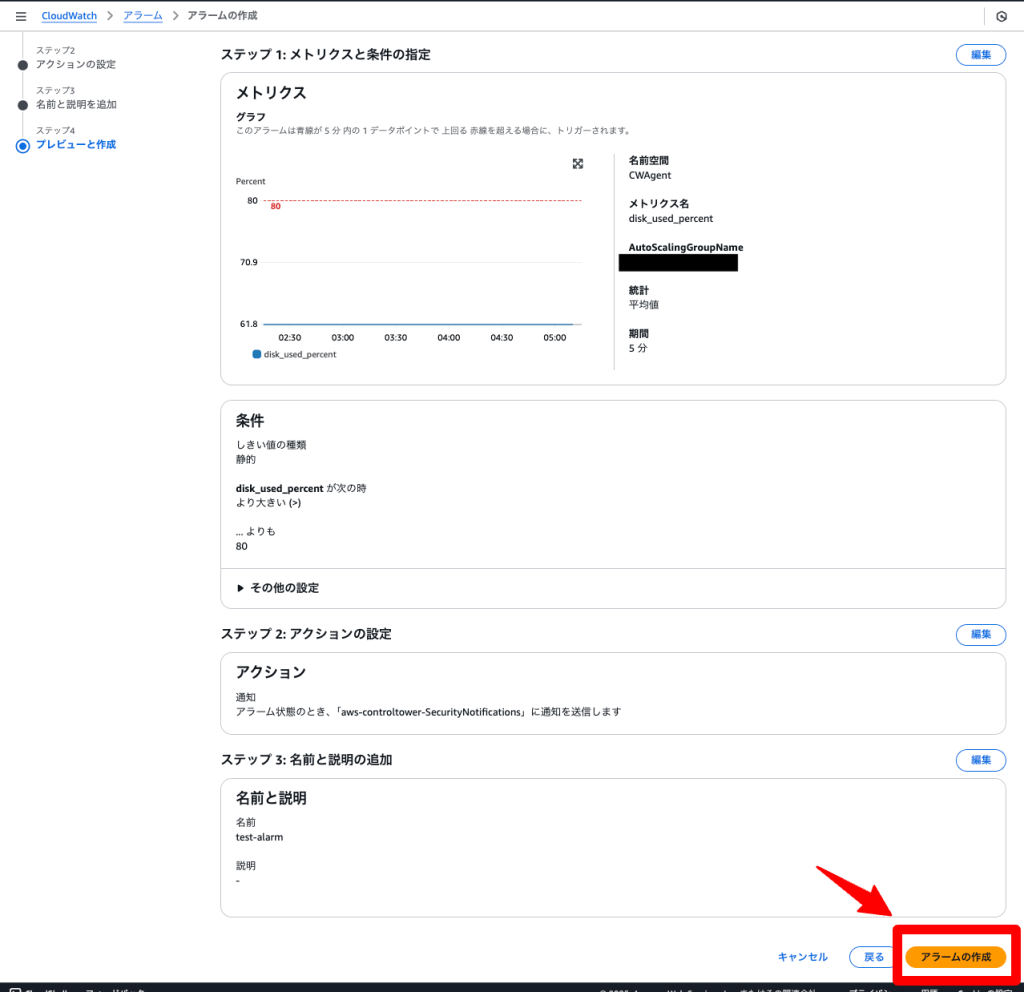
Task: Click 編集 for step 2 action settings
Action: pos(981,635)
